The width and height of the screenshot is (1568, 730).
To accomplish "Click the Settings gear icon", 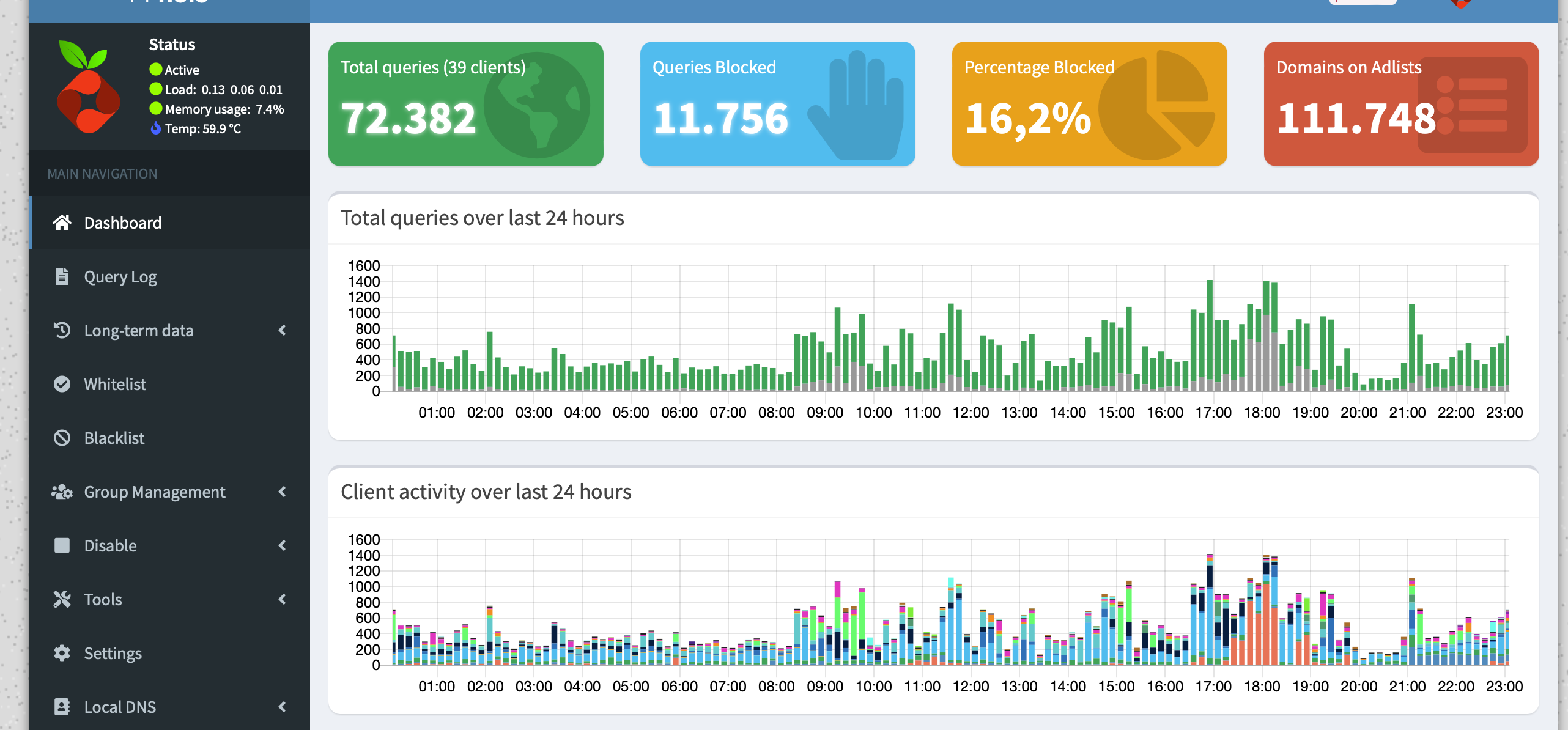I will (62, 653).
